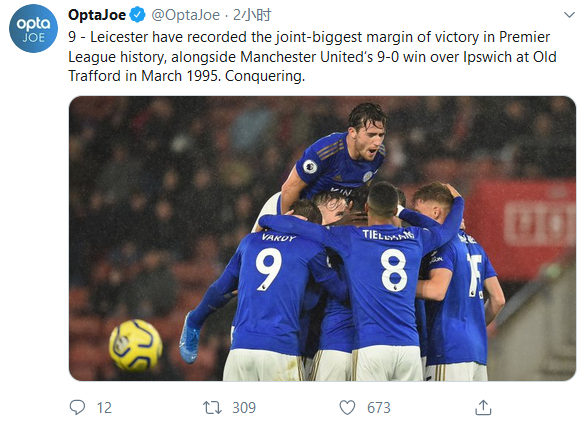Click the retweet count 309

(x=244, y=408)
